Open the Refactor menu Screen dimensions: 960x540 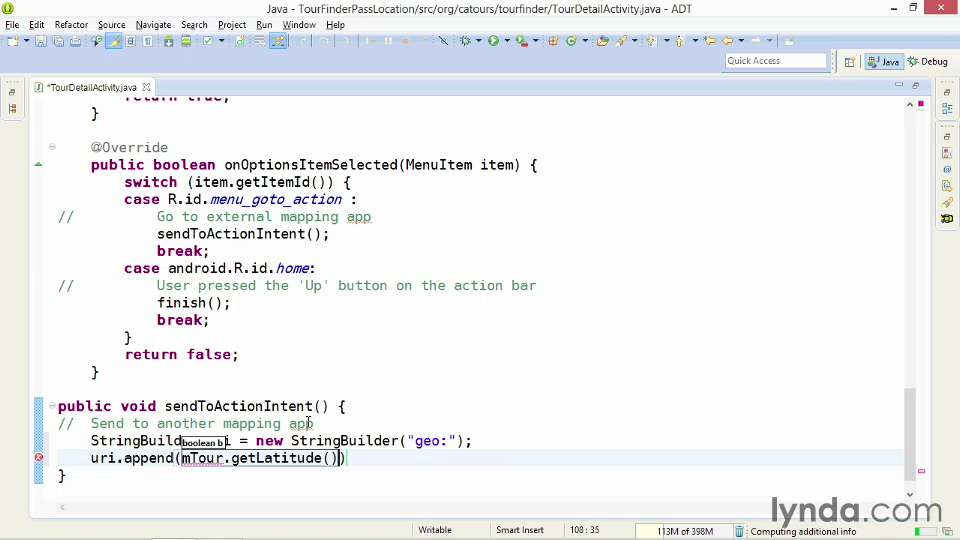coord(71,24)
